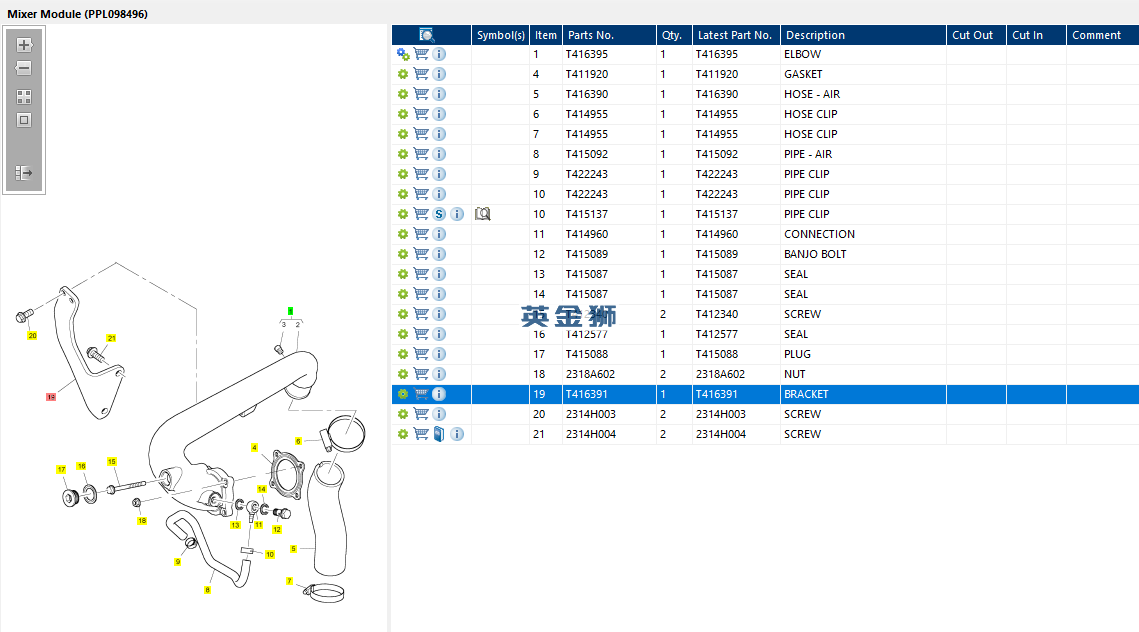The width and height of the screenshot is (1139, 632).
Task: Select callout 7 in diagram
Action: (x=289, y=580)
